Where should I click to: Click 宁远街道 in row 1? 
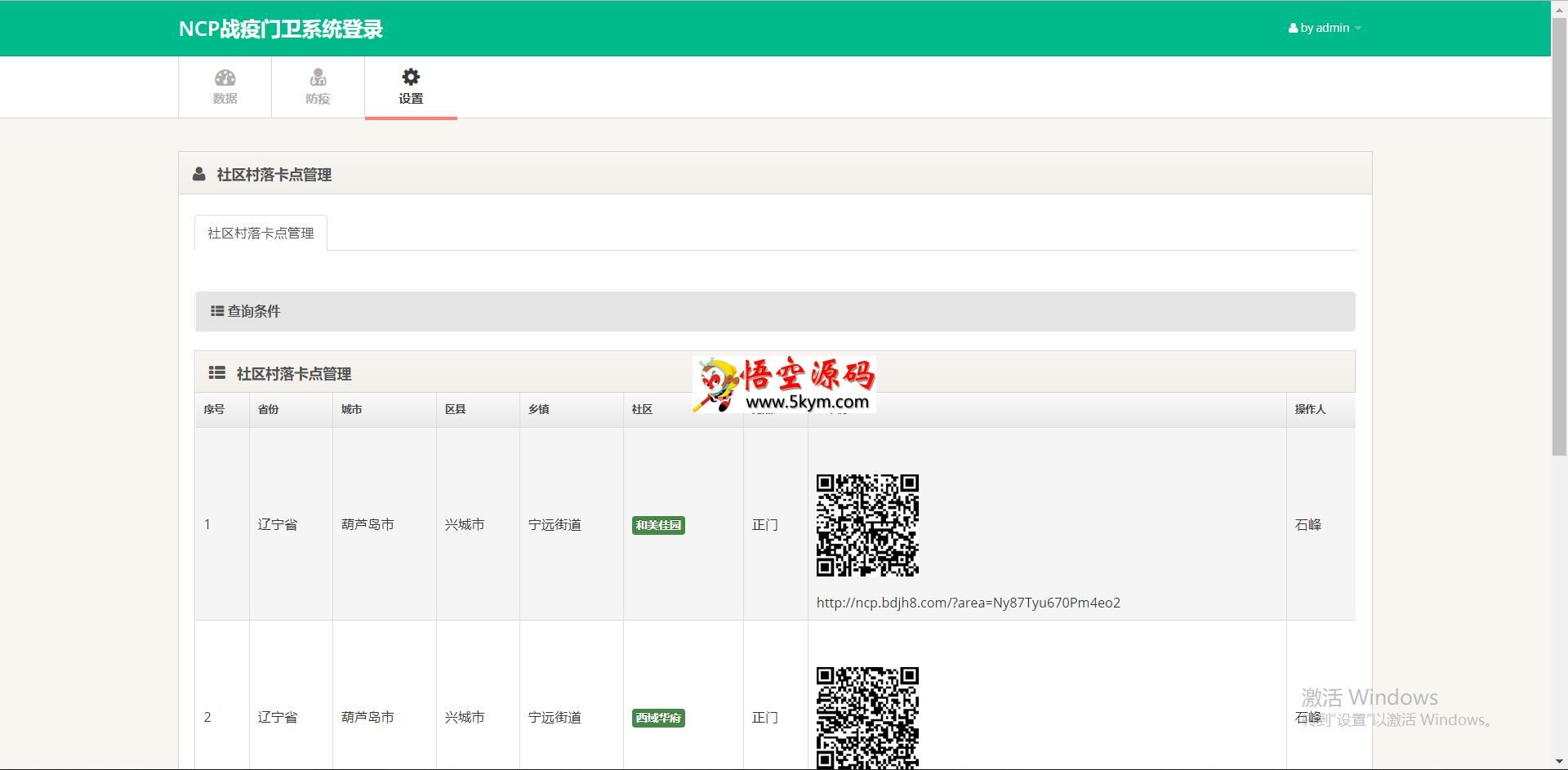tap(555, 524)
